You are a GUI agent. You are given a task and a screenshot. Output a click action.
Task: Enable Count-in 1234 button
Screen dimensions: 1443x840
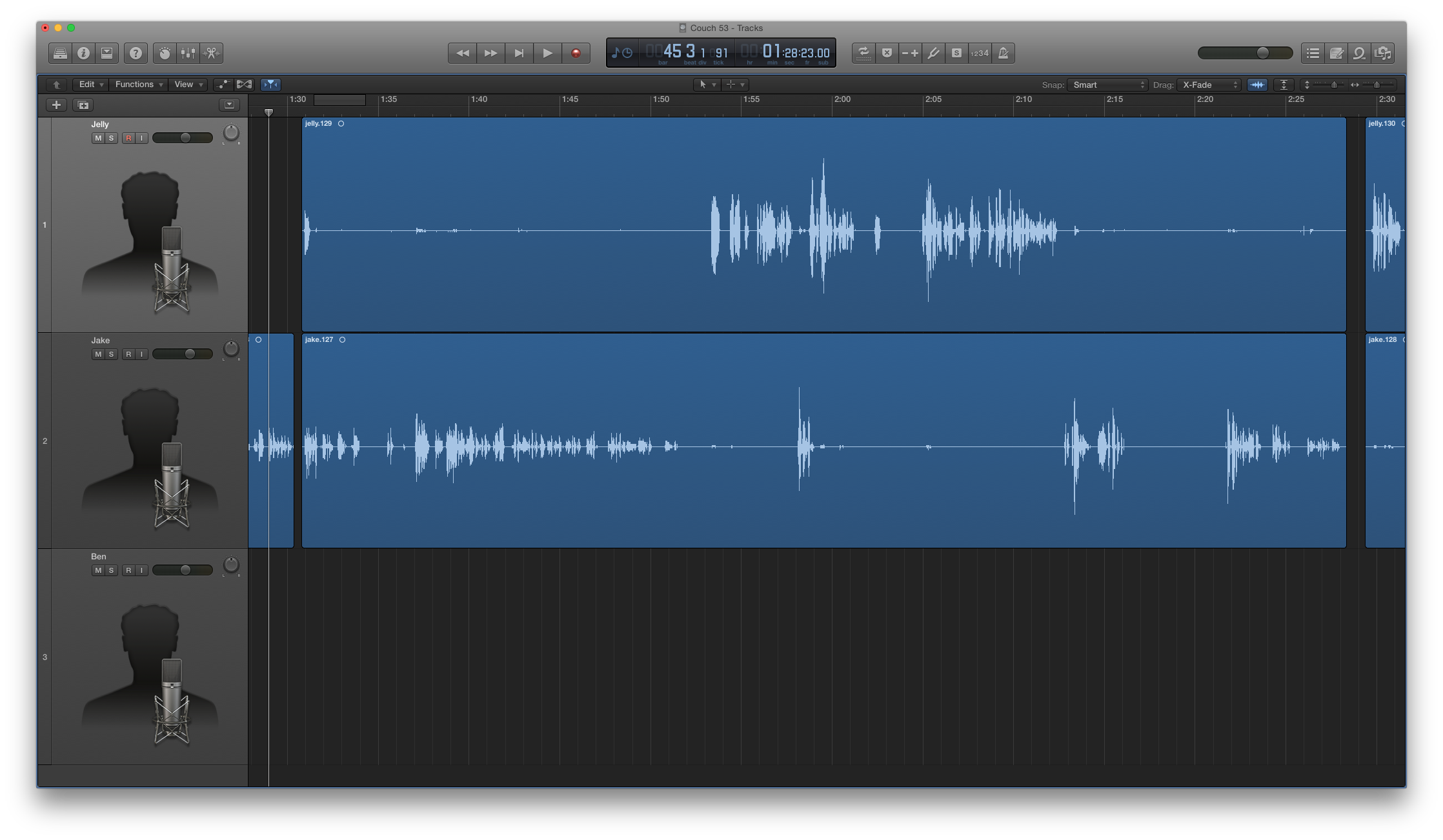980,53
